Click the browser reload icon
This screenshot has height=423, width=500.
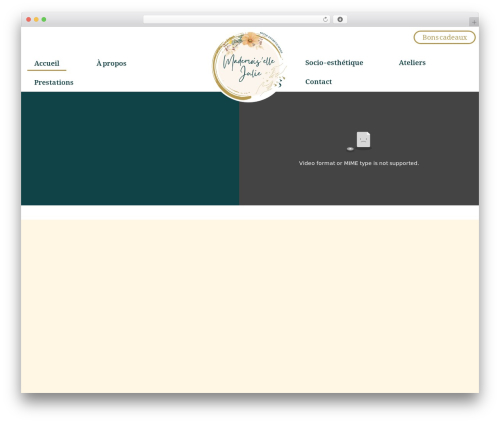[x=325, y=19]
